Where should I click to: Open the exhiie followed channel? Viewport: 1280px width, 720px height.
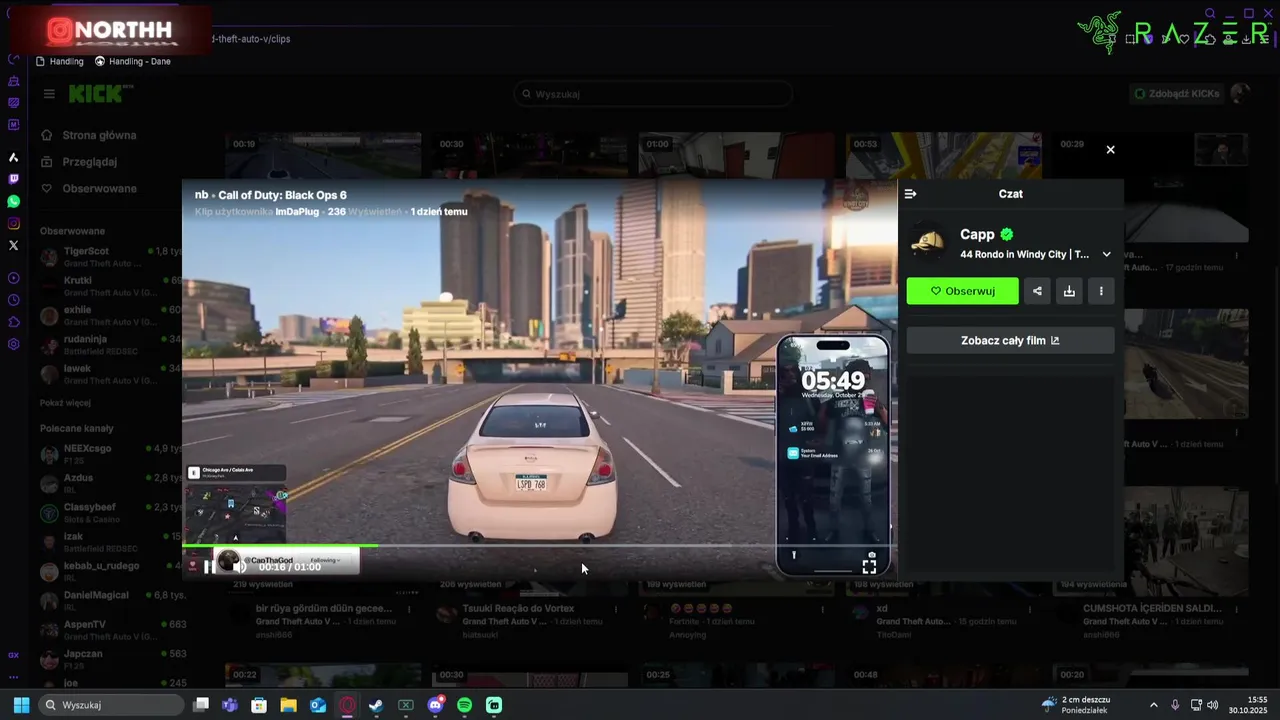coord(110,315)
